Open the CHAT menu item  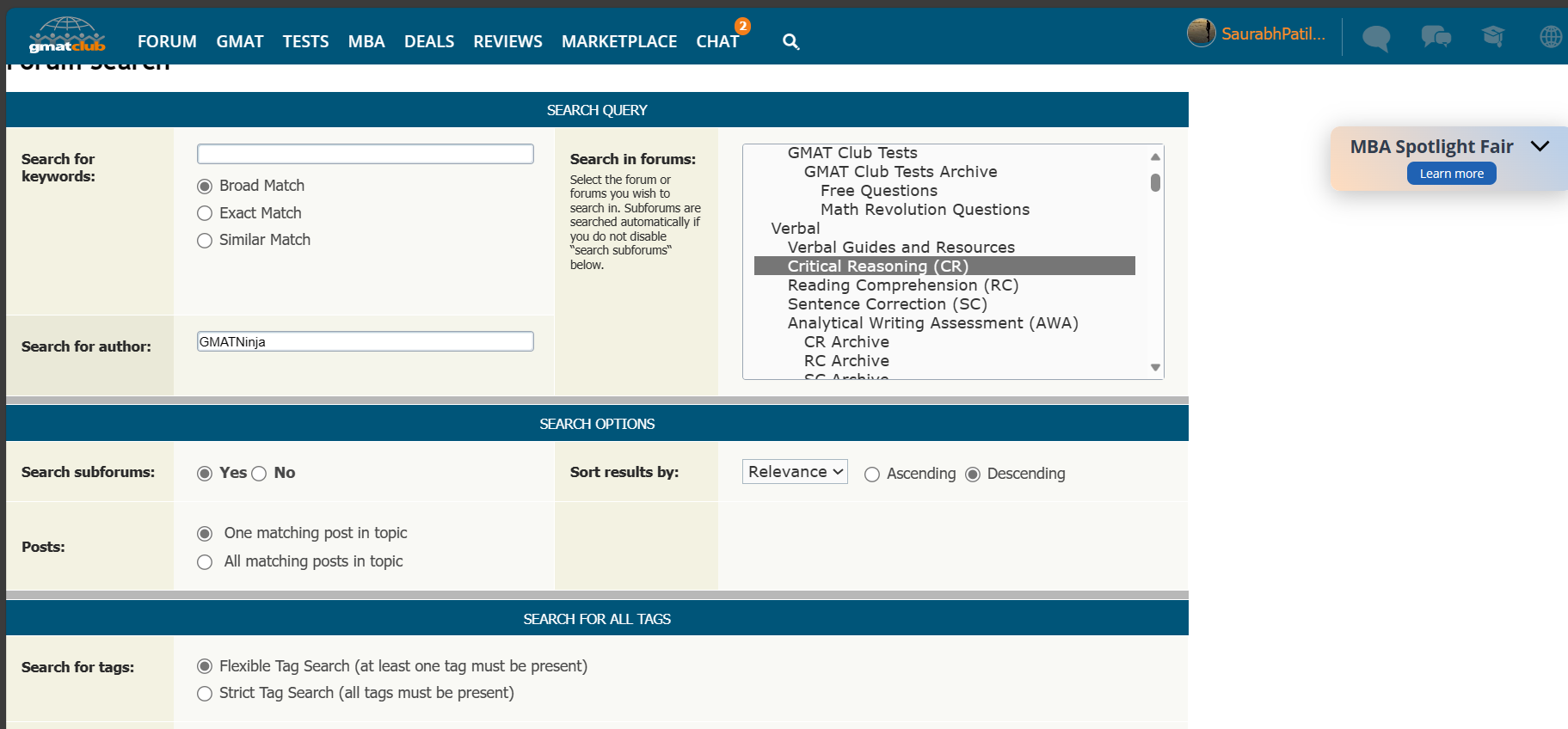click(717, 41)
